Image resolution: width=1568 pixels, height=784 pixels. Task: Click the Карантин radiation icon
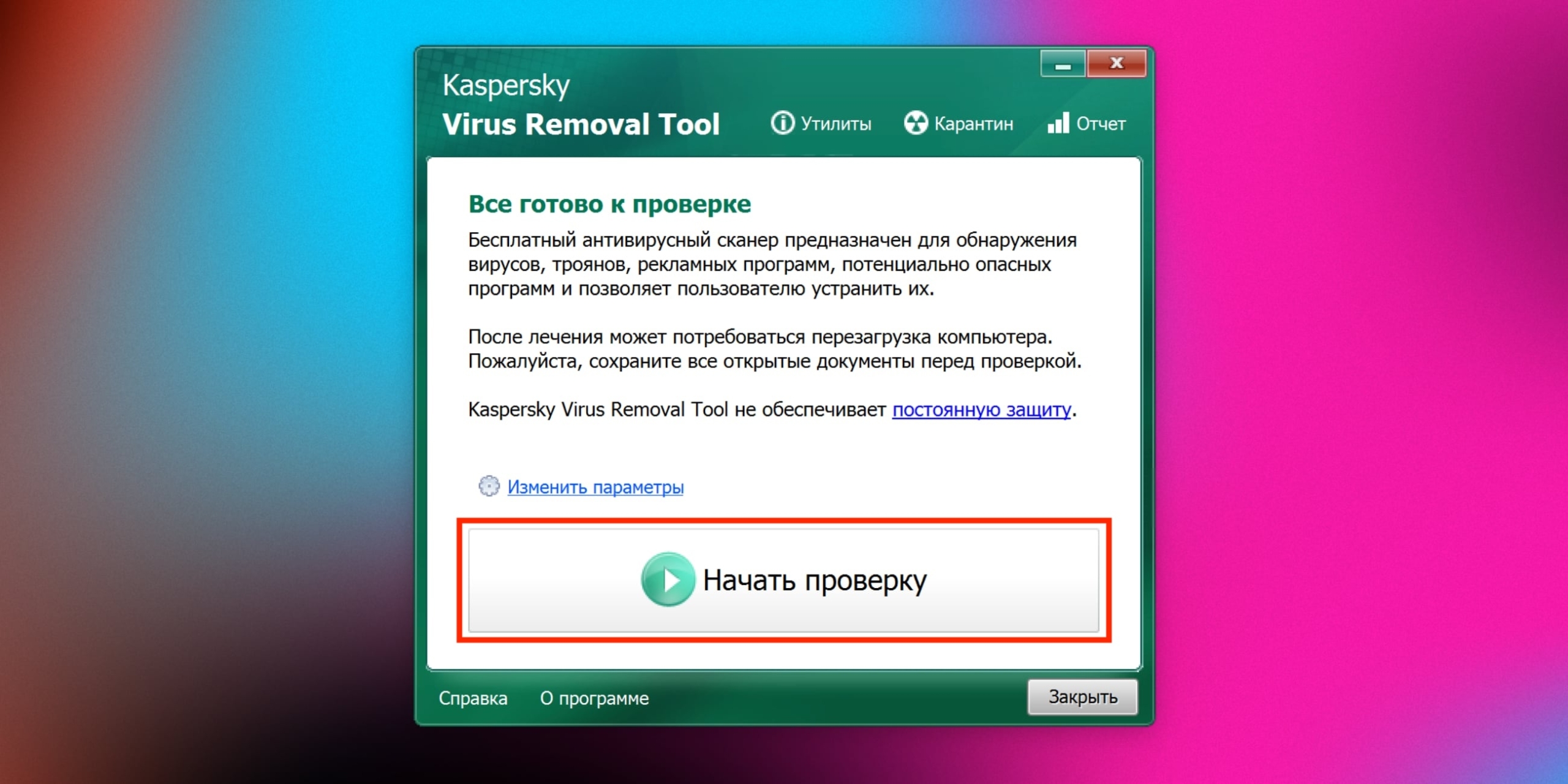(916, 123)
